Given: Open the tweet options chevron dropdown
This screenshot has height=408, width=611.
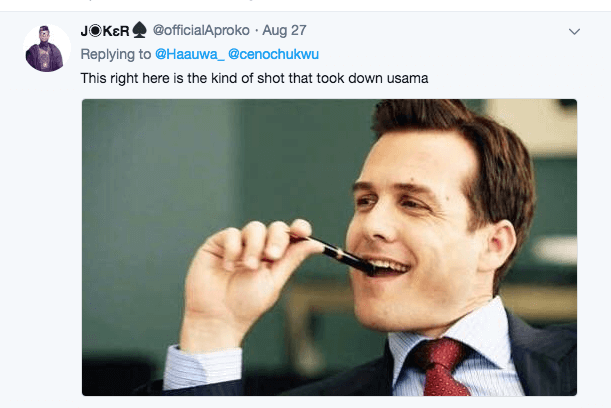Looking at the screenshot, I should tap(574, 32).
